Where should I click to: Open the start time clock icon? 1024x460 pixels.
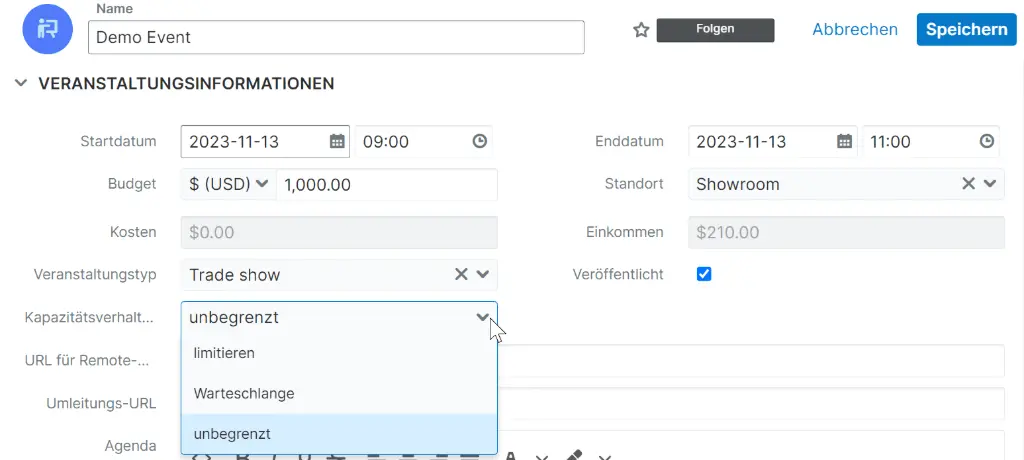click(x=480, y=141)
